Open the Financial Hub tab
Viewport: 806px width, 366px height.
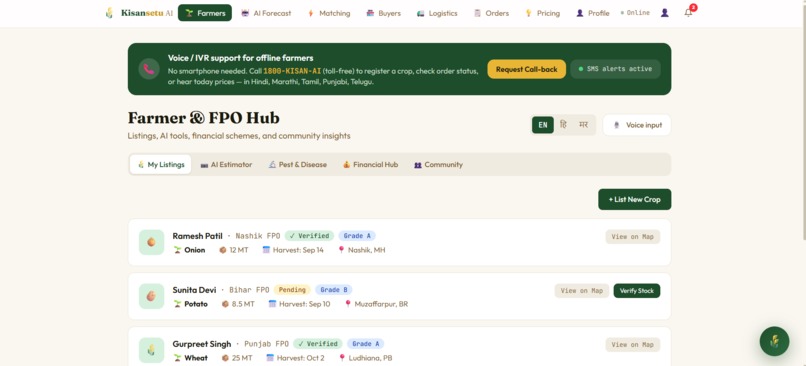tap(371, 164)
